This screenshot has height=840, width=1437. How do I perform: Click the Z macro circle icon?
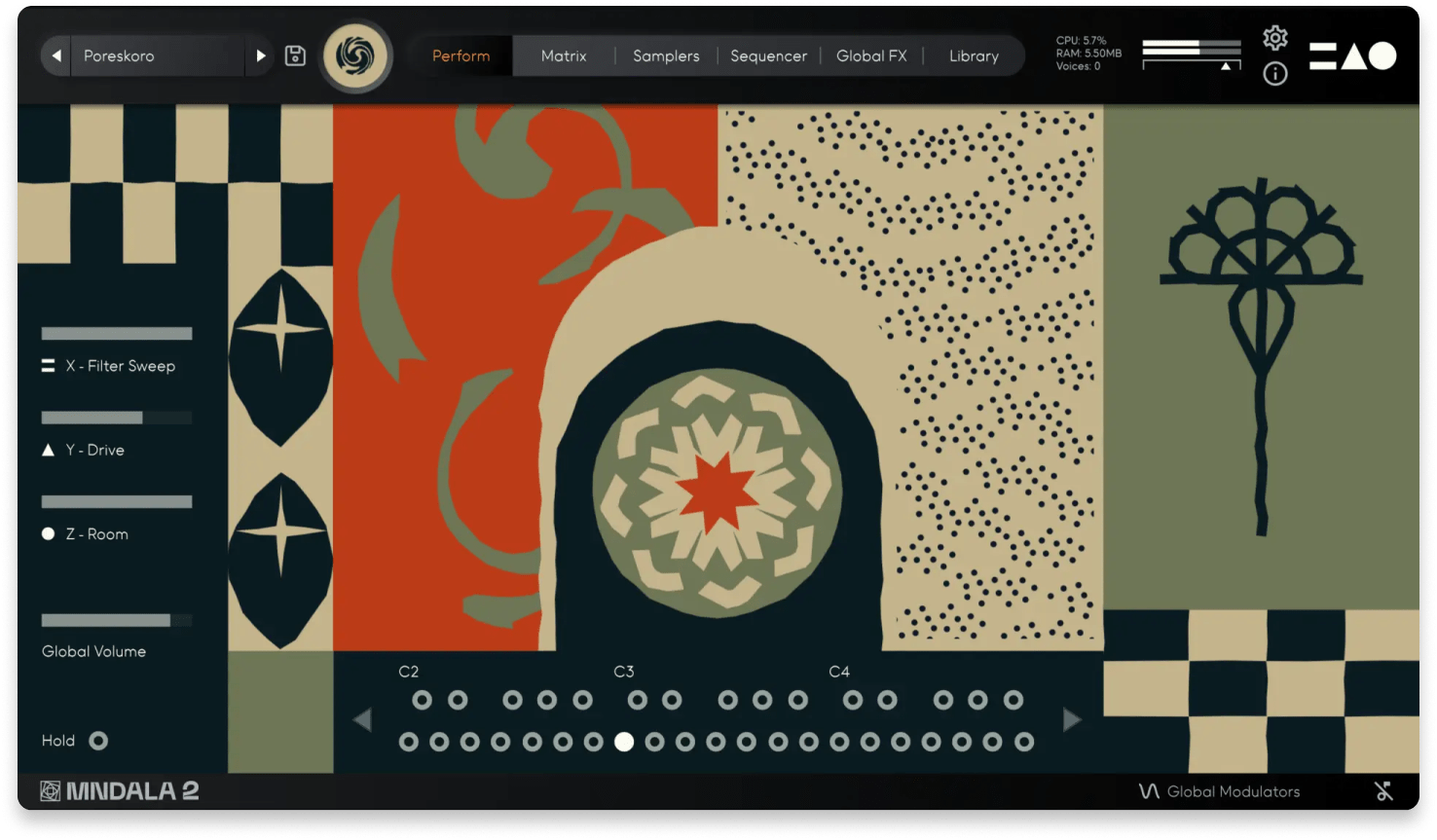(48, 533)
